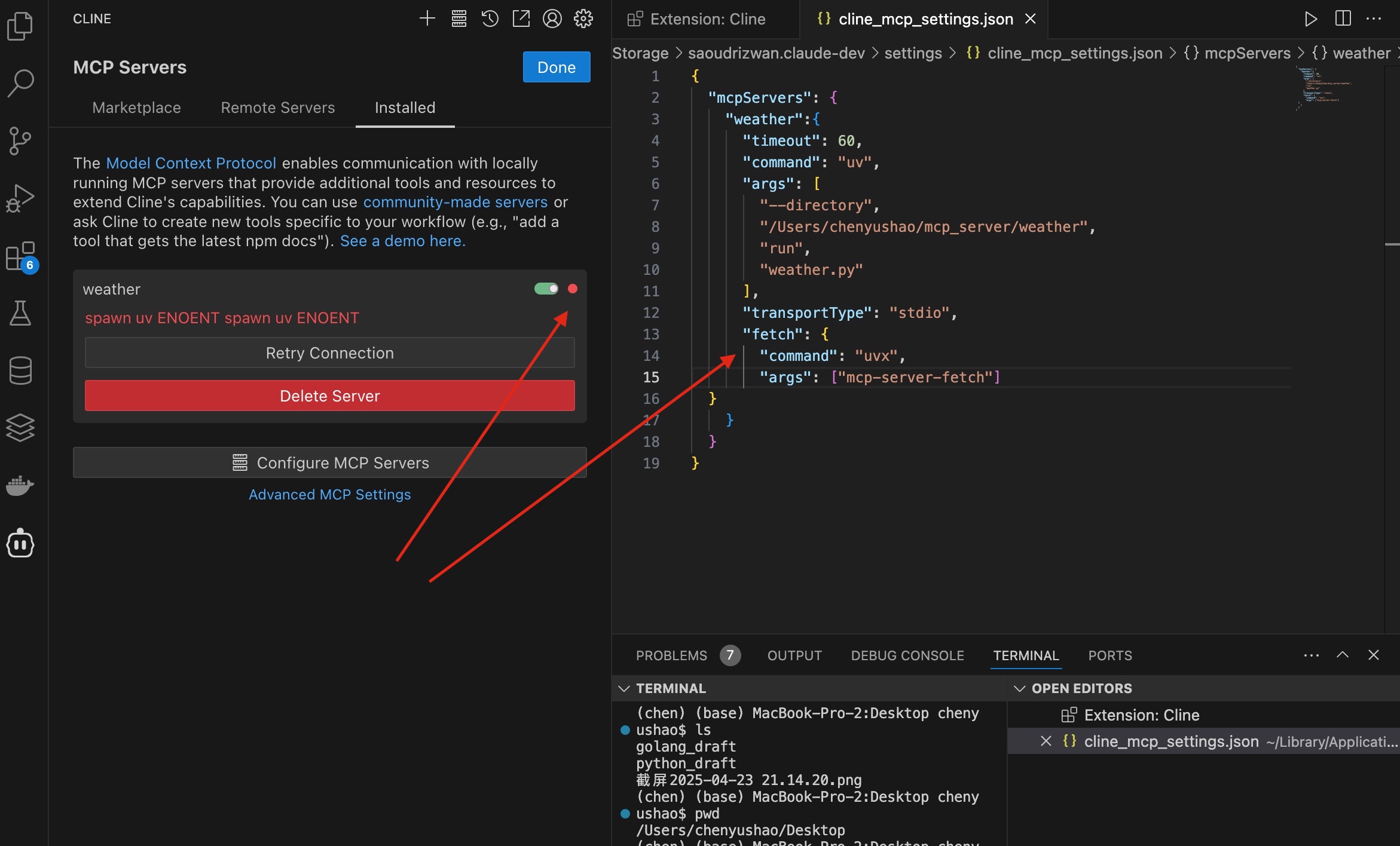Click settings breadcrumb segment

[x=913, y=53]
